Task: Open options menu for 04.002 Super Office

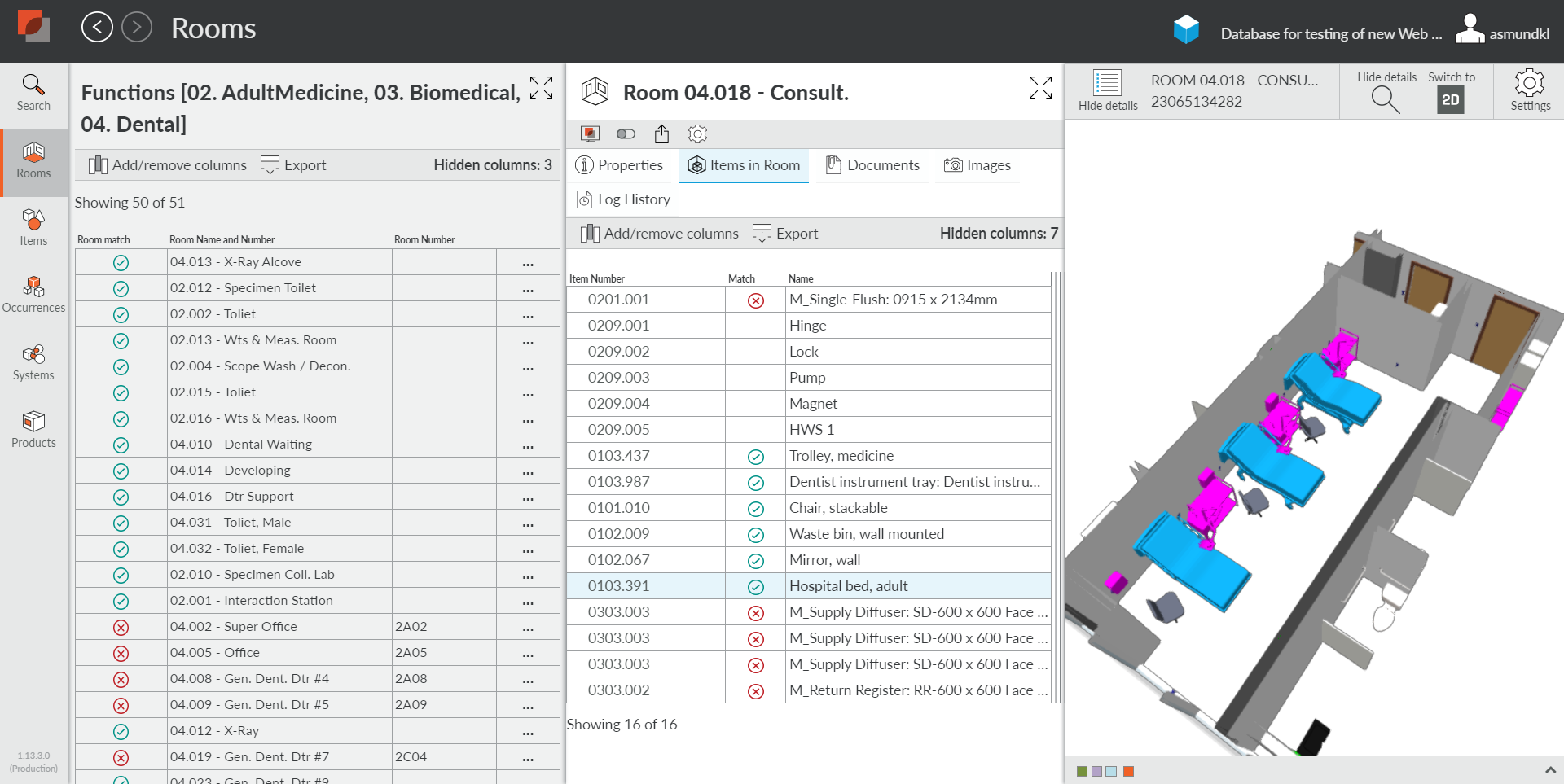Action: point(528,628)
